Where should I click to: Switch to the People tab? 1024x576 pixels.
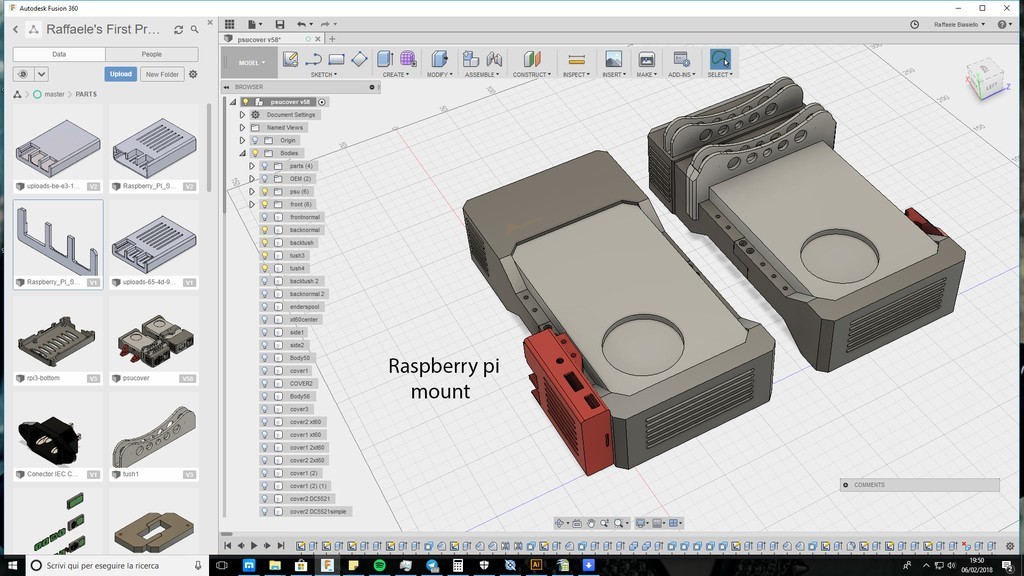coord(152,54)
